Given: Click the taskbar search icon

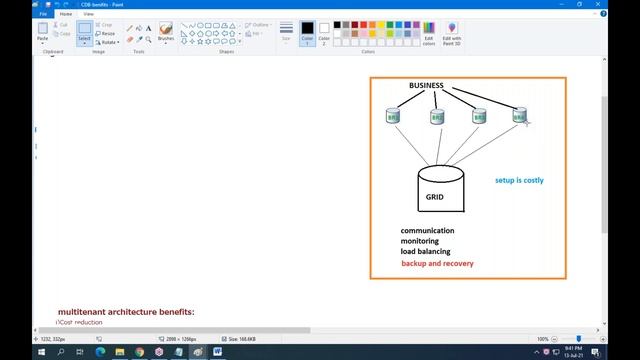Looking at the screenshot, I should [61, 352].
